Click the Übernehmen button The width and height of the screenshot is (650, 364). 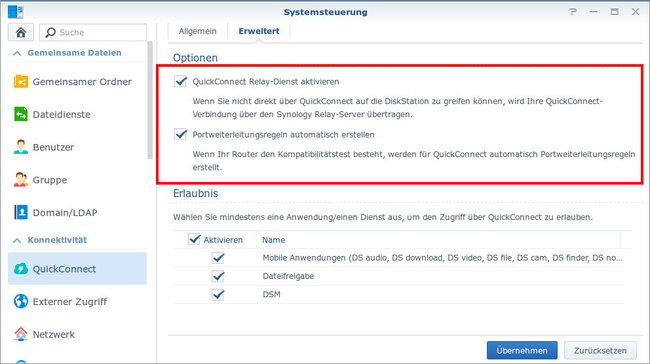522,350
